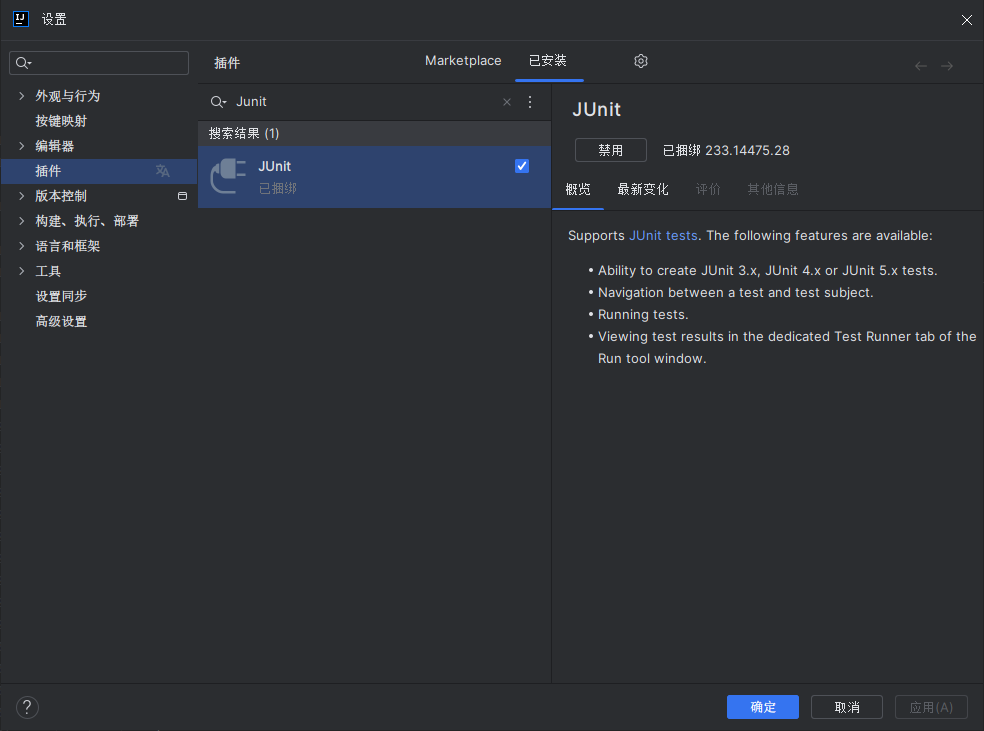
Task: Open the 评价 tab
Action: click(708, 189)
